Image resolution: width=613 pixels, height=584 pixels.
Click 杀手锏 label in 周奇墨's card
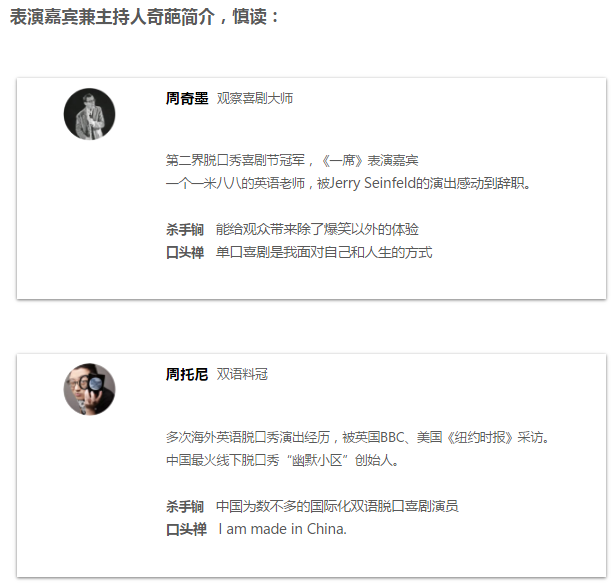(185, 229)
